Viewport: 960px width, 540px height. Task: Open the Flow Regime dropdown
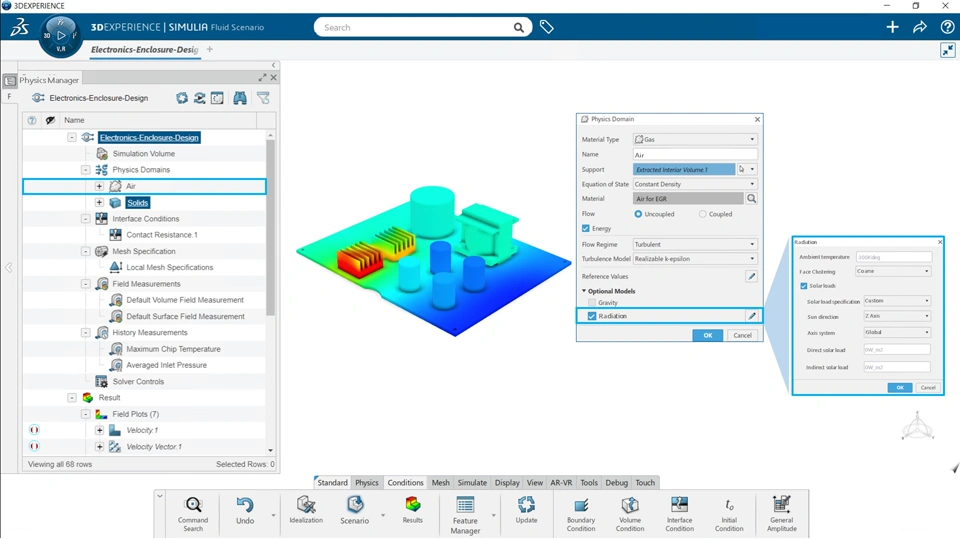click(695, 244)
